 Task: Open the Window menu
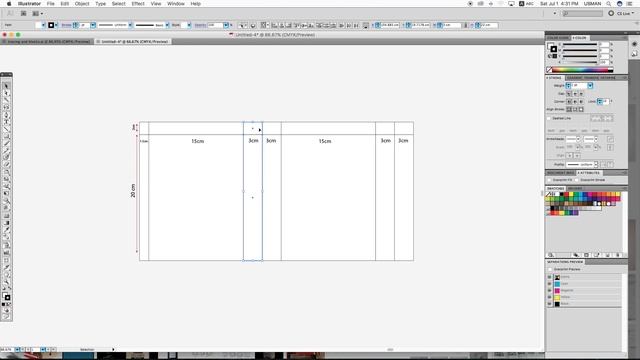(x=176, y=4)
